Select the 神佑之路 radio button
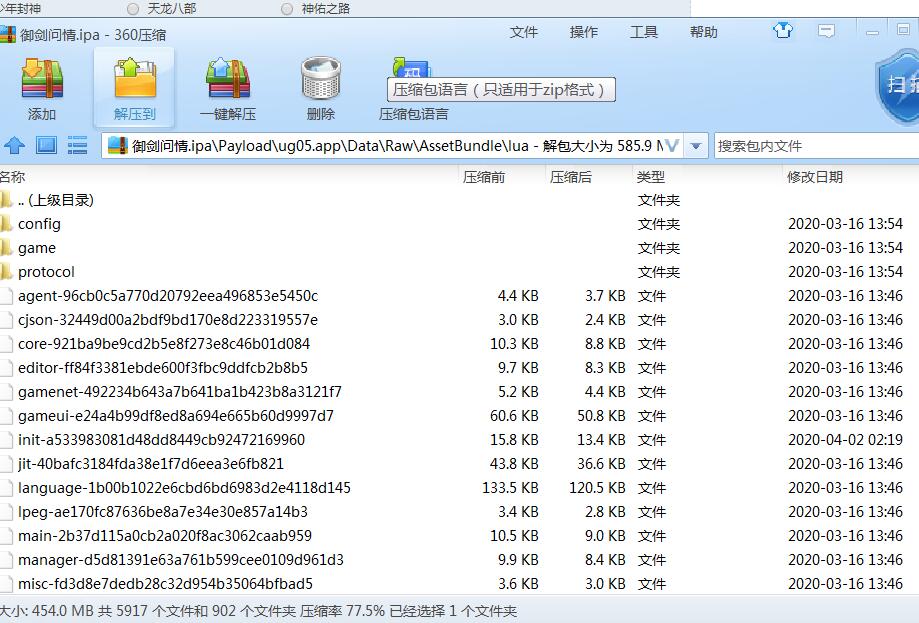919x623 pixels. pyautogui.click(x=287, y=8)
